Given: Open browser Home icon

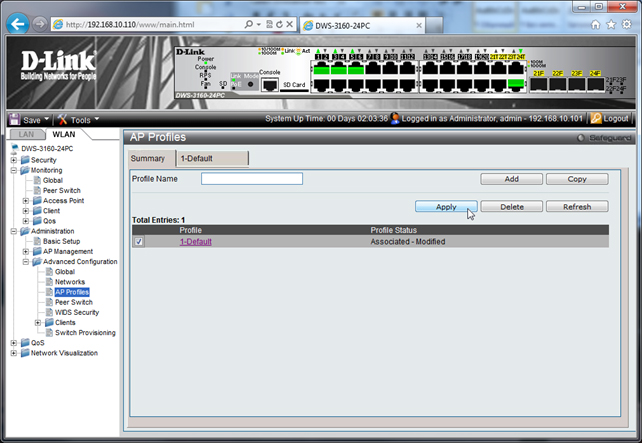Looking at the screenshot, I should coord(597,24).
